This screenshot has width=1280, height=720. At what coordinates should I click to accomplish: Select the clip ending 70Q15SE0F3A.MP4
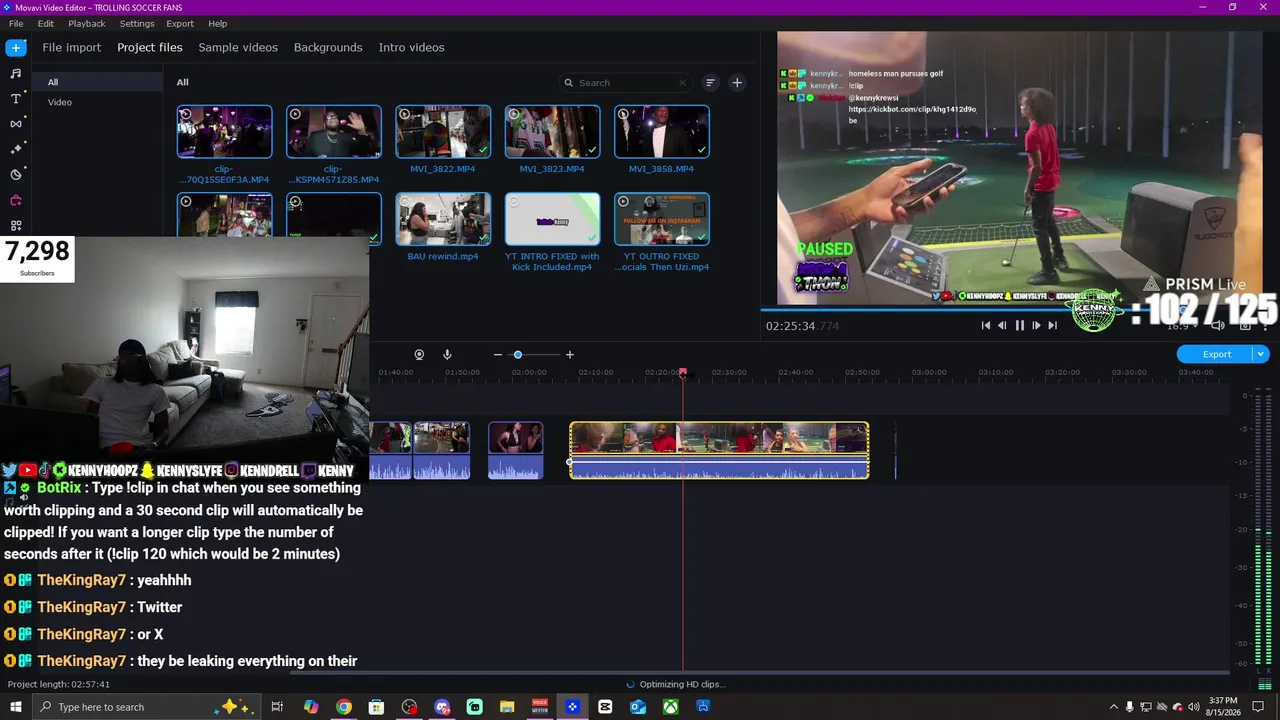(x=224, y=132)
